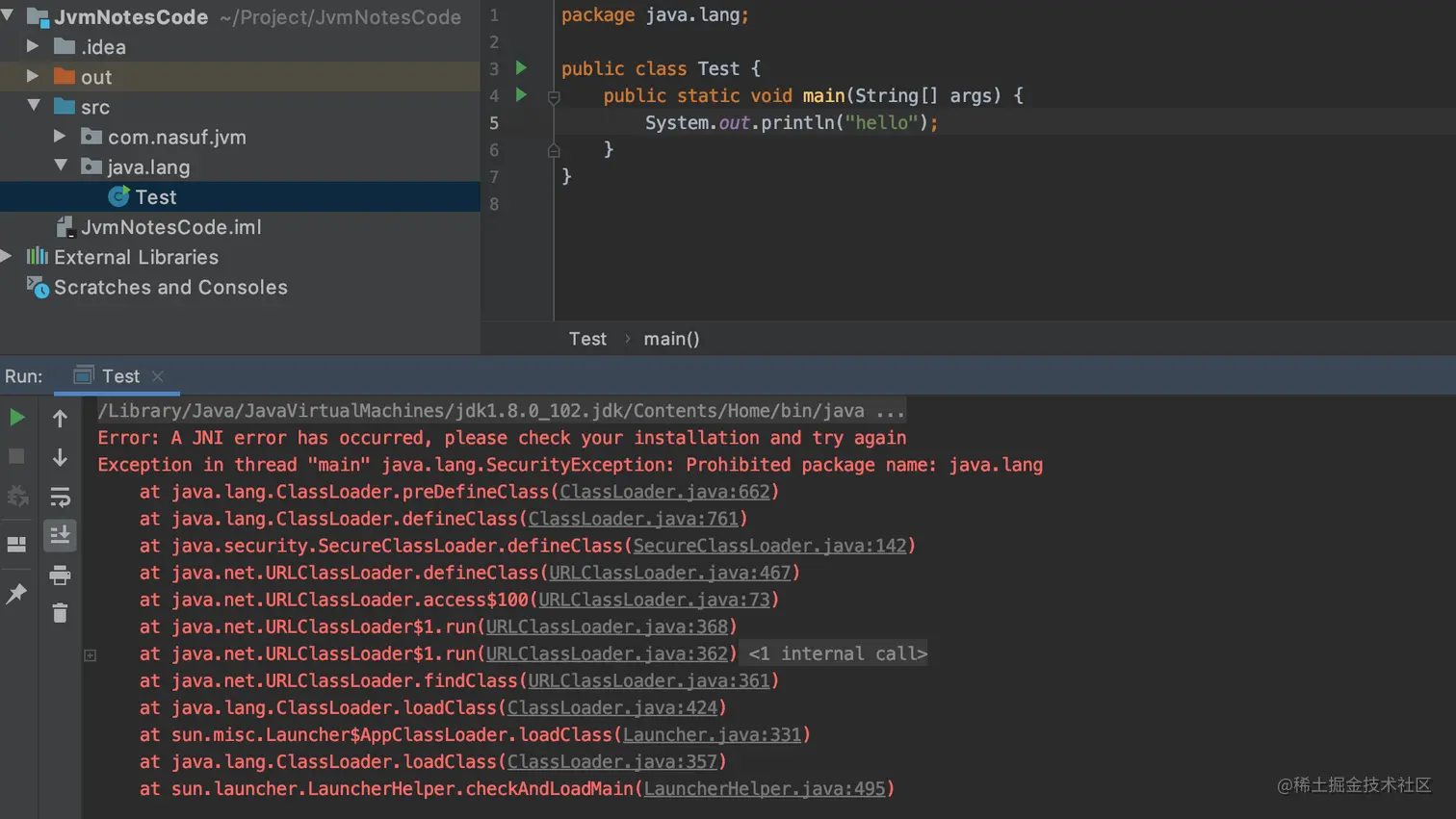Click the System.out.println("hello") code line
The width and height of the screenshot is (1456, 819).
click(x=792, y=122)
